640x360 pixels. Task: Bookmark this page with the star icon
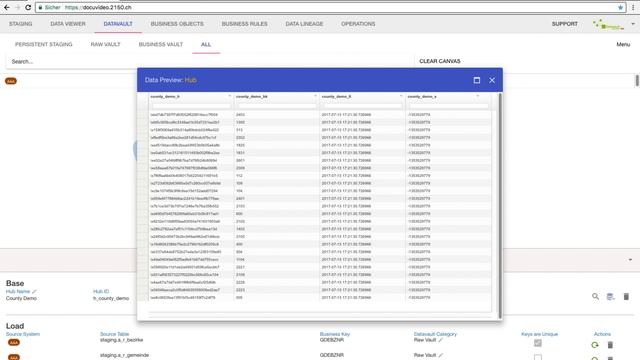(x=620, y=7)
